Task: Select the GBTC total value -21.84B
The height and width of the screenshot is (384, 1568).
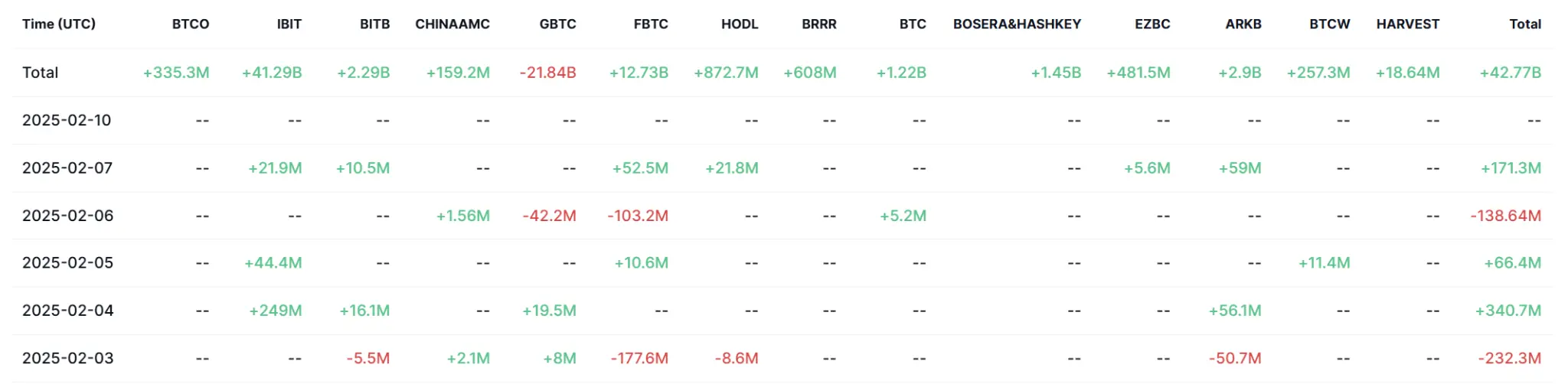Action: [547, 73]
